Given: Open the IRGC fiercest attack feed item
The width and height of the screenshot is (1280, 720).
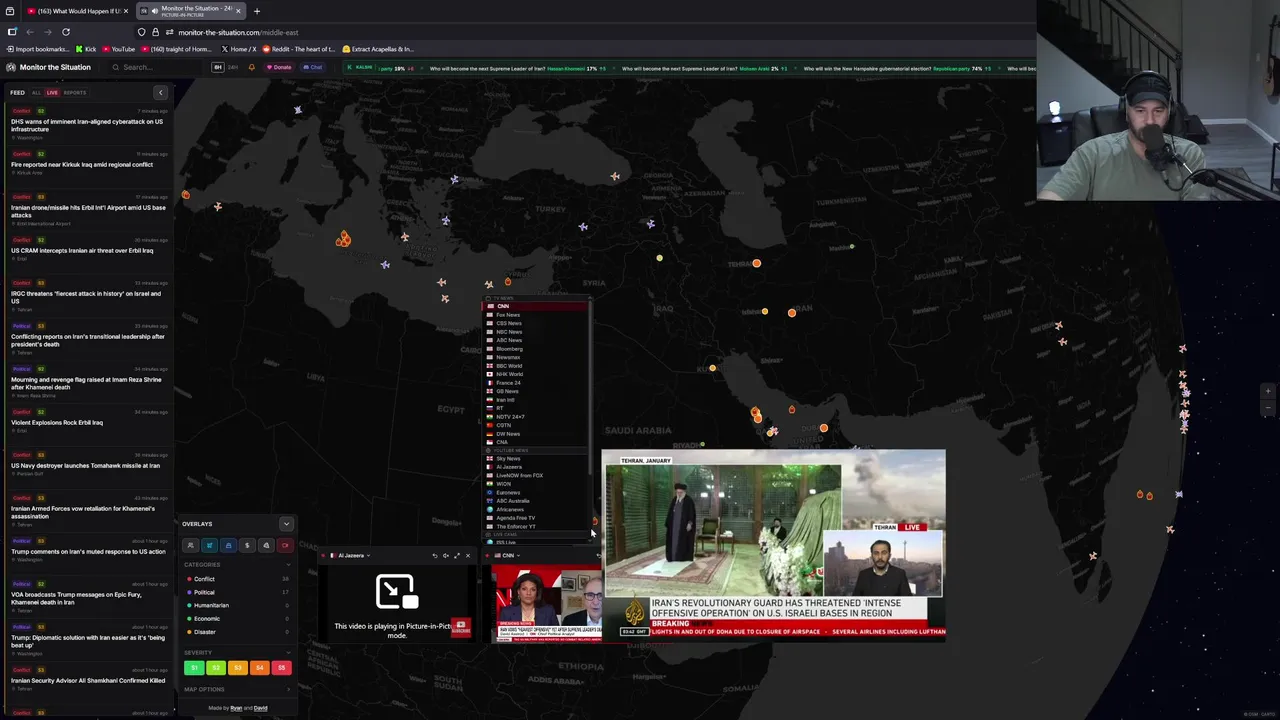Looking at the screenshot, I should (x=87, y=297).
